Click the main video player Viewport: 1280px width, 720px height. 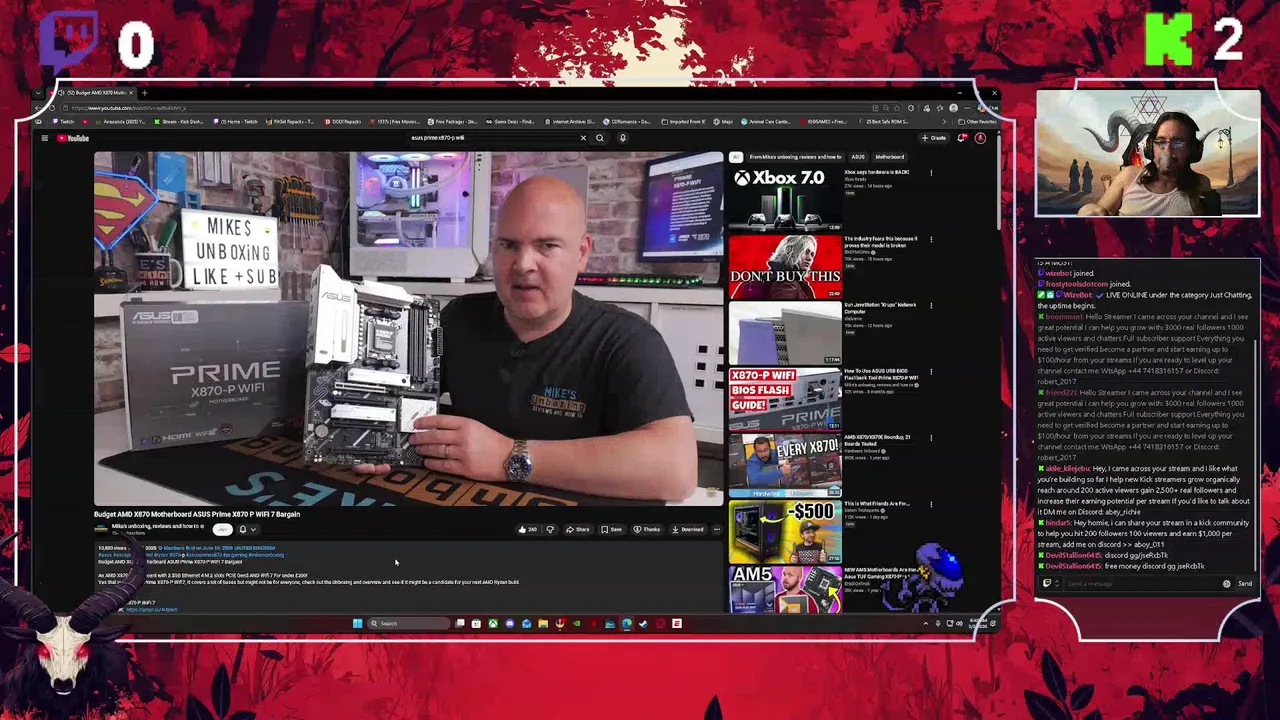(408, 328)
